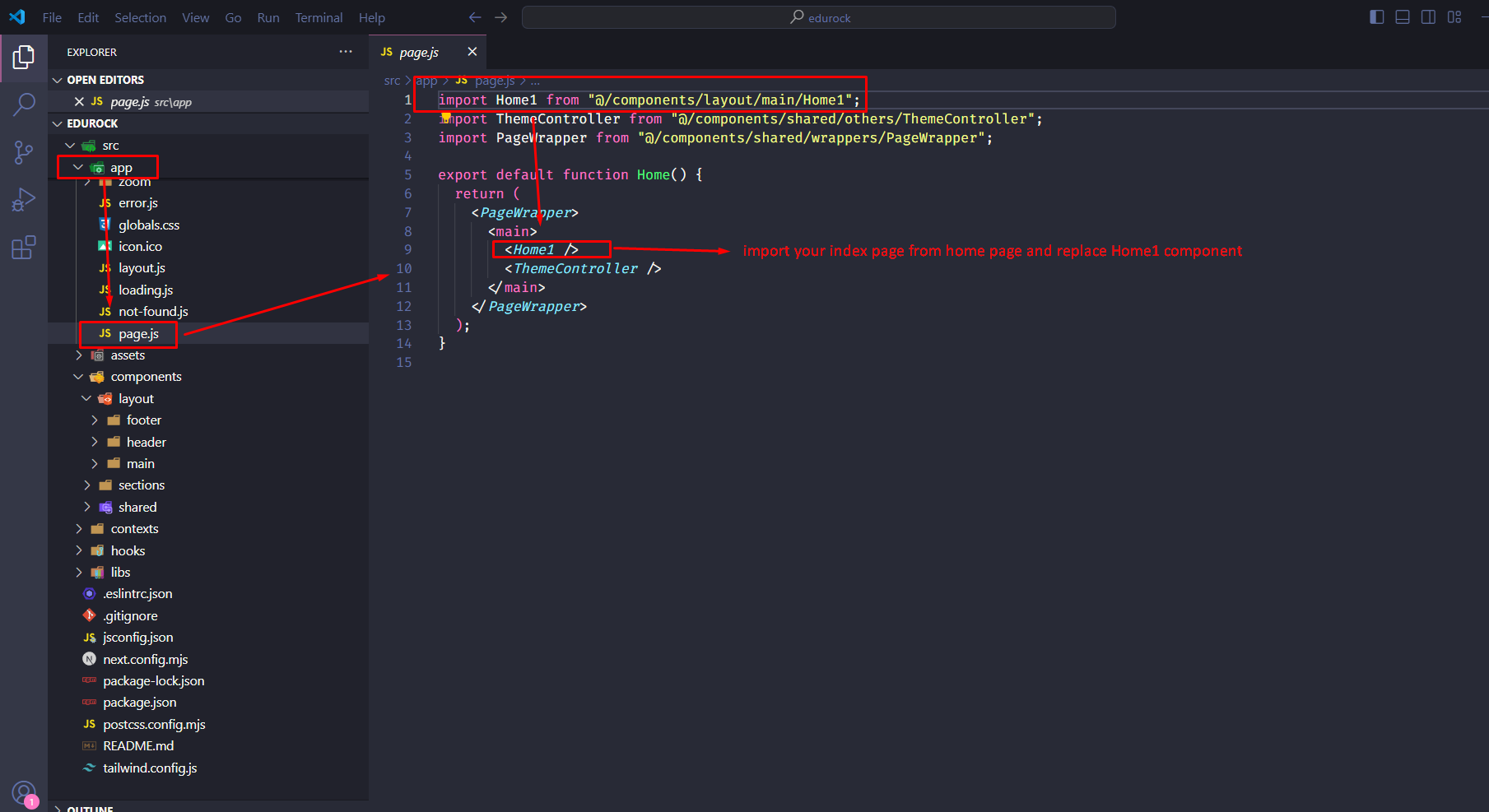Open the Run and Debug icon
This screenshot has width=1489, height=812.
24,200
